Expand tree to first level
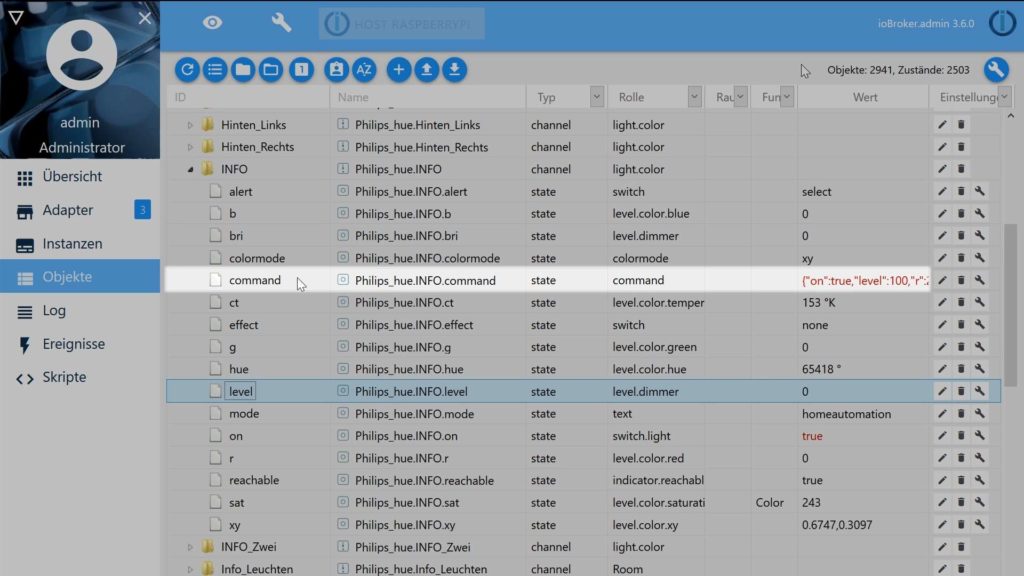 [x=301, y=70]
